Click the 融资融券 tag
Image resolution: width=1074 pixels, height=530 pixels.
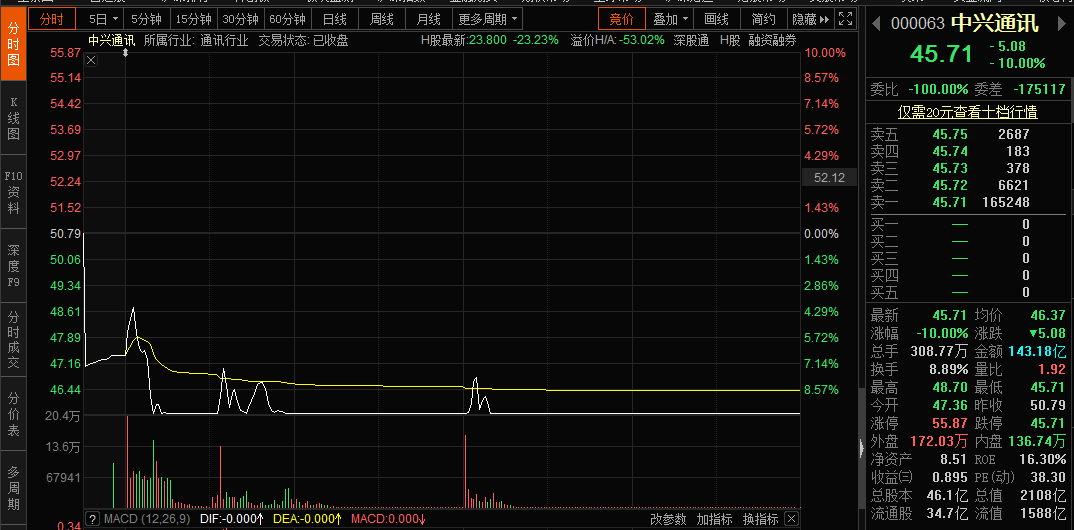773,40
